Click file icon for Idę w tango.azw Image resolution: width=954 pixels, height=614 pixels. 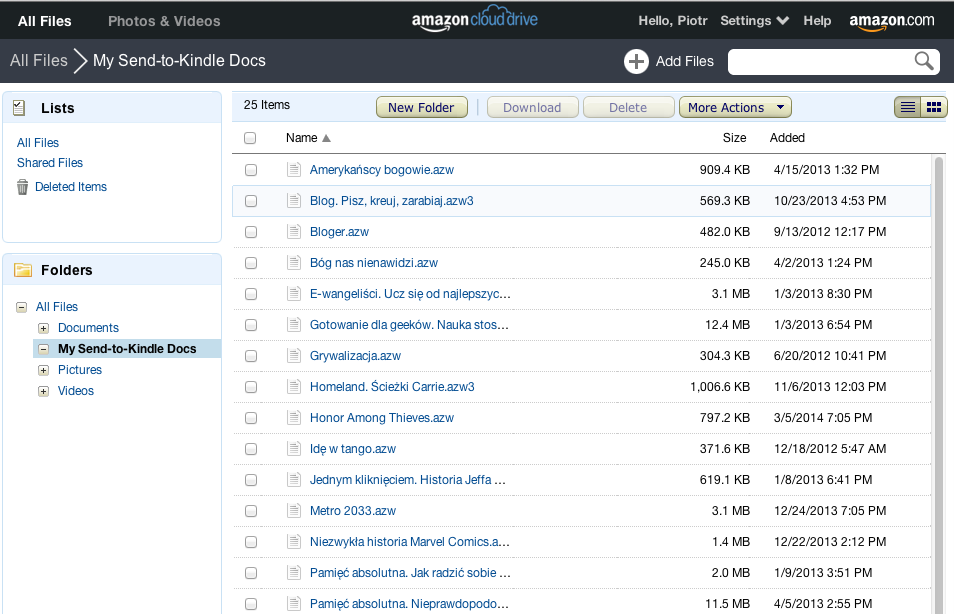tap(294, 449)
